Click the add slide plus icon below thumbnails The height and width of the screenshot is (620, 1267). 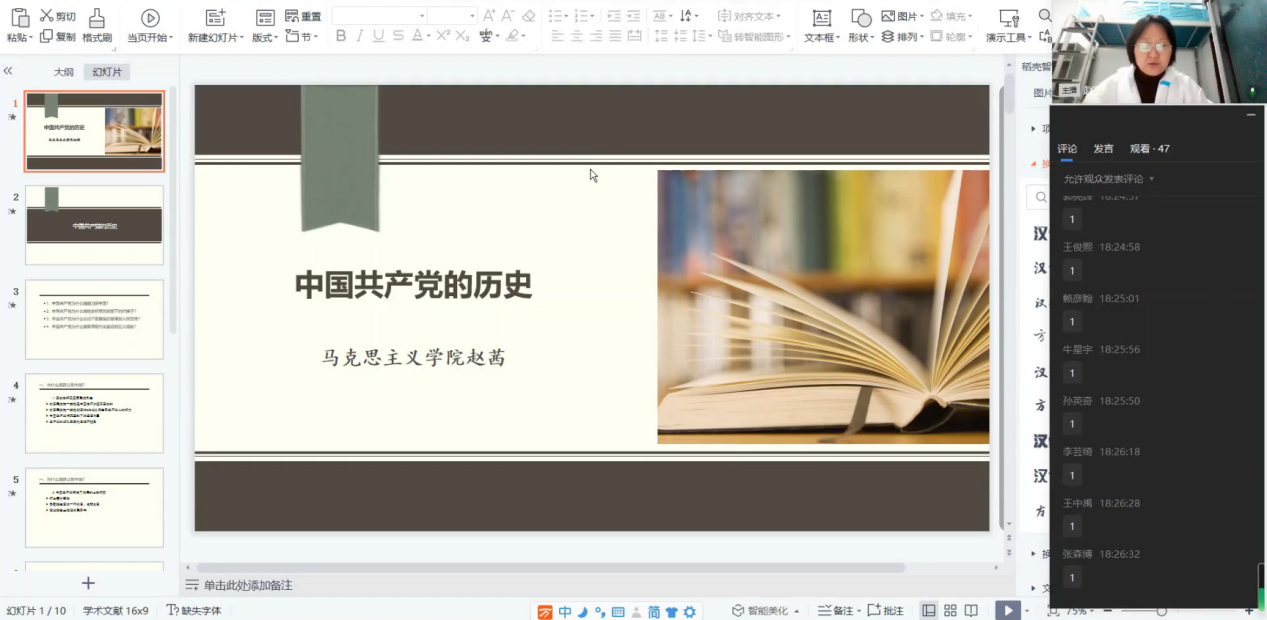(88, 583)
